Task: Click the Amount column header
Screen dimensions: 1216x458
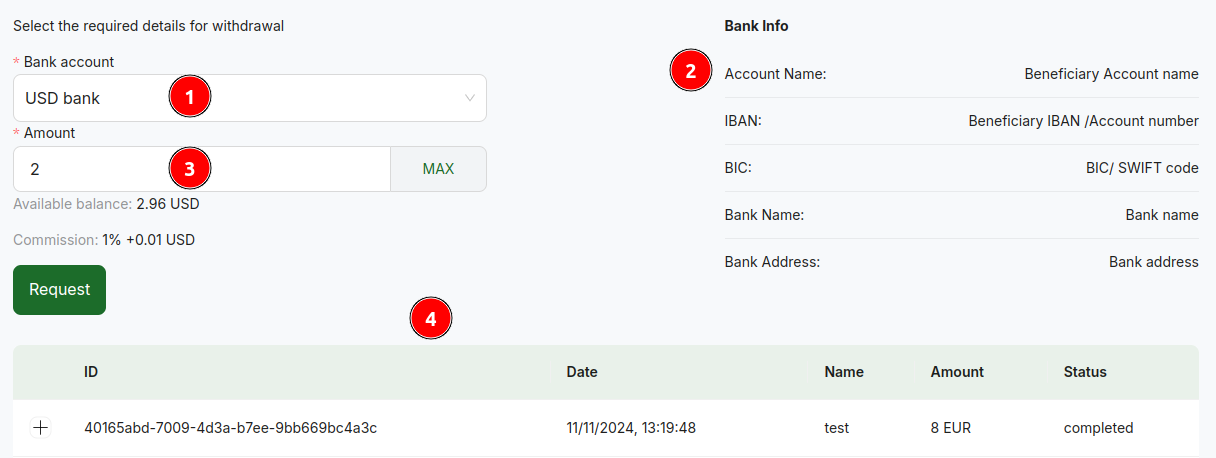Action: [957, 372]
